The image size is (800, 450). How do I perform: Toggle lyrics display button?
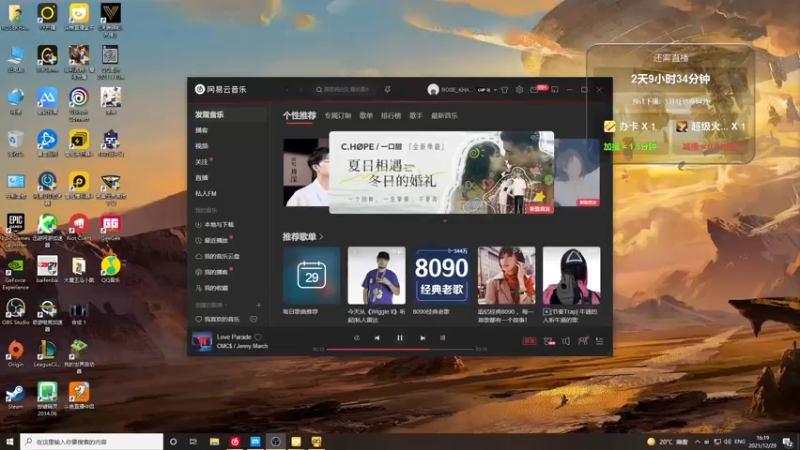[442, 338]
